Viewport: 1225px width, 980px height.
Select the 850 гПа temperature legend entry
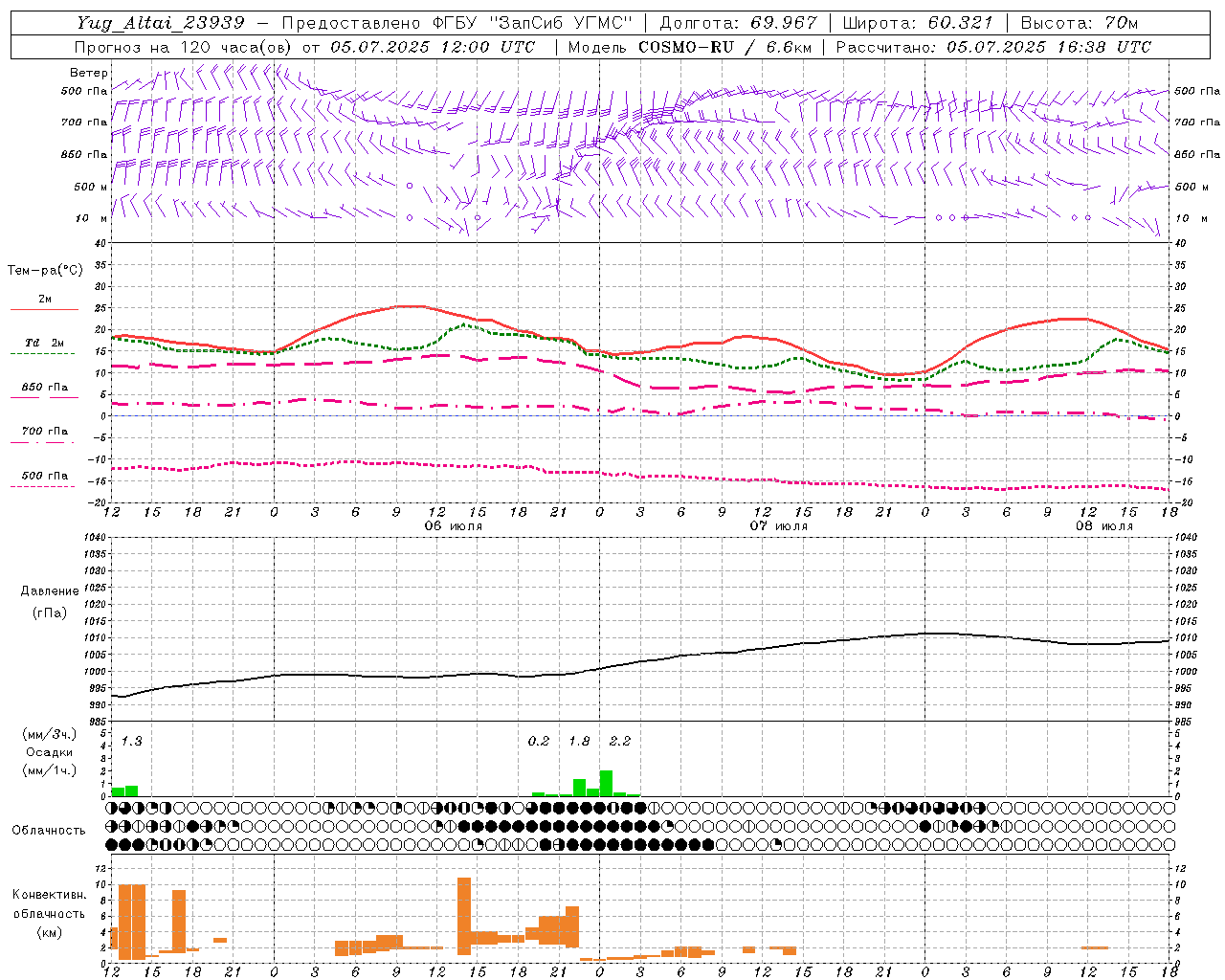(44, 388)
